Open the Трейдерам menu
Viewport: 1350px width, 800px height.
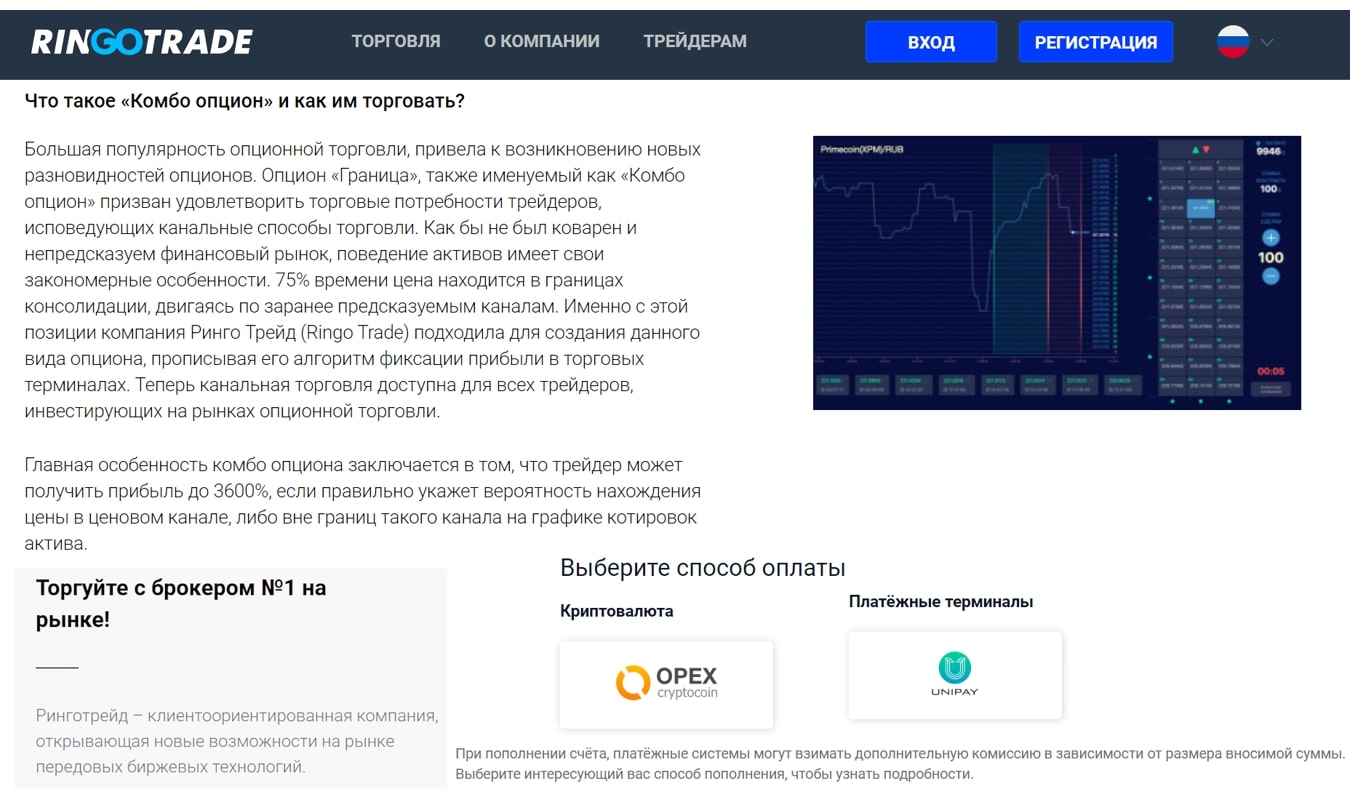tap(695, 41)
